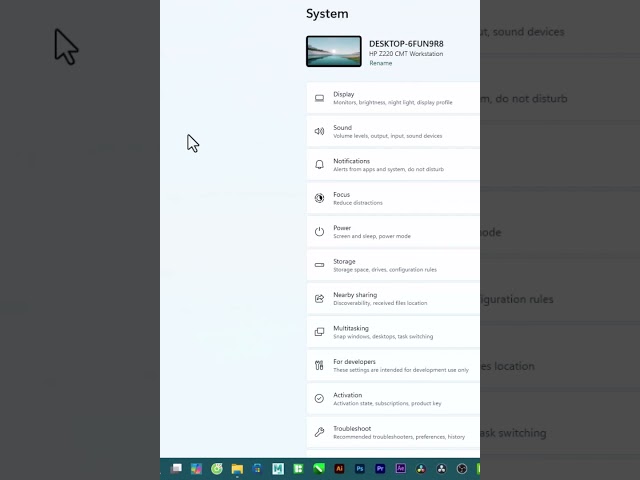Launch the colorful DaVinci Resolve taskbar icon
Viewport: 640px width, 480px height.
coord(421,469)
